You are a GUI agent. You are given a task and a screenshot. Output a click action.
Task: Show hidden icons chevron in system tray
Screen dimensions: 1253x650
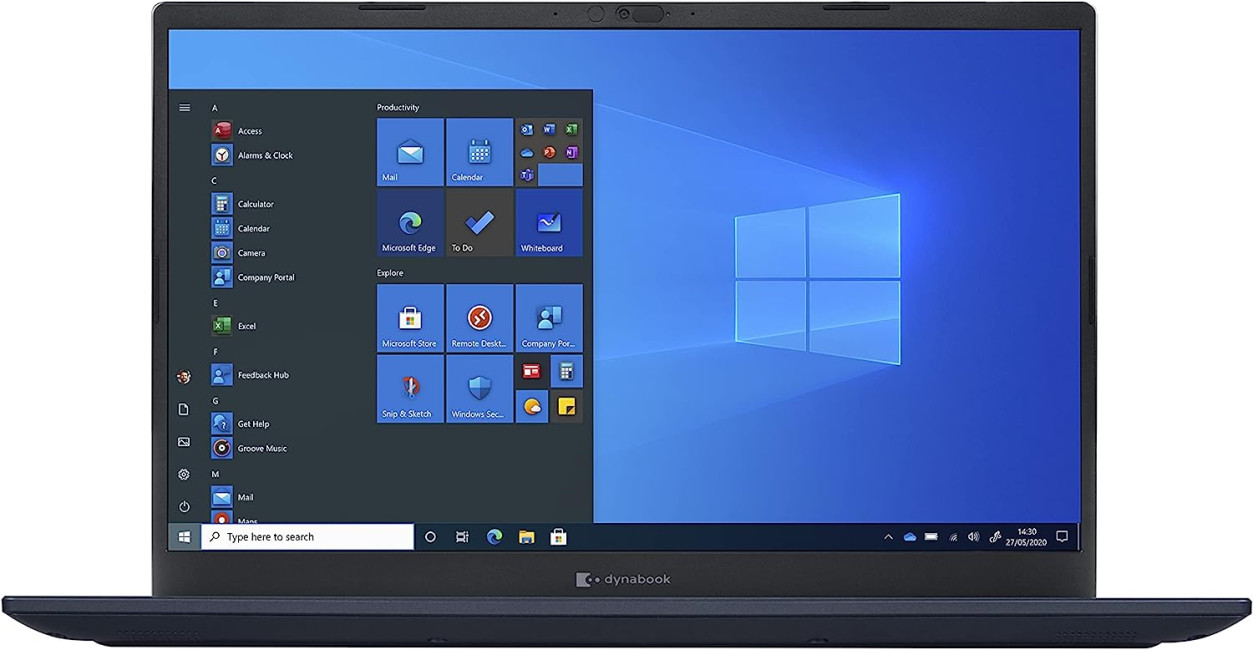pyautogui.click(x=888, y=537)
